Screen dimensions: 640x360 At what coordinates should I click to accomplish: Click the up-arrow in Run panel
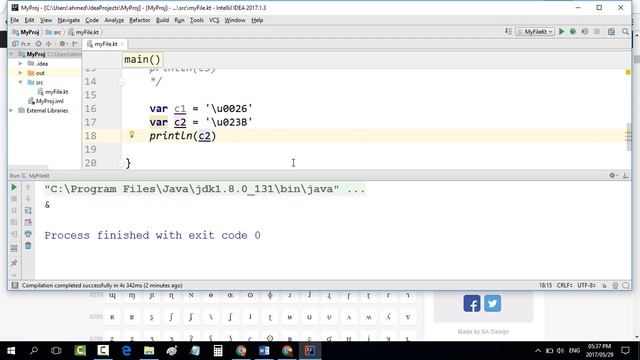(28, 187)
